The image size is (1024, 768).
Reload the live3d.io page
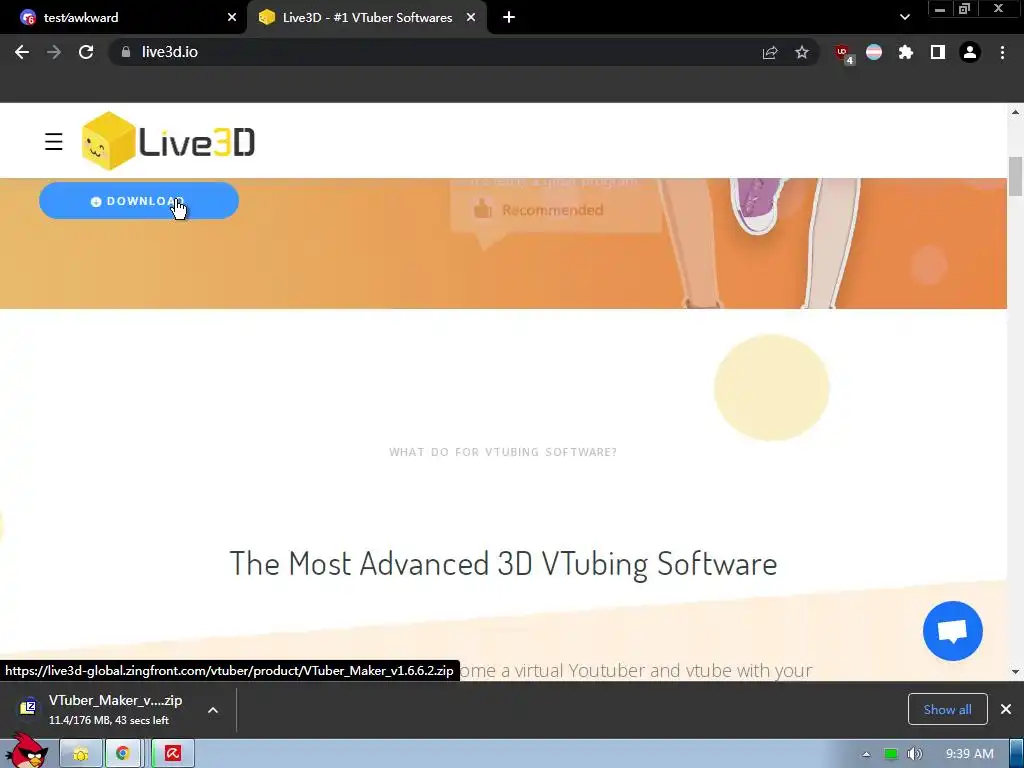click(86, 52)
